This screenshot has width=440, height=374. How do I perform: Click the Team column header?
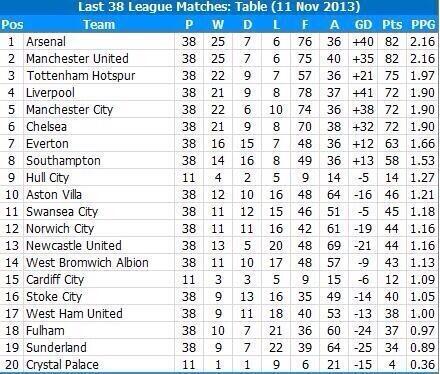[99, 25]
